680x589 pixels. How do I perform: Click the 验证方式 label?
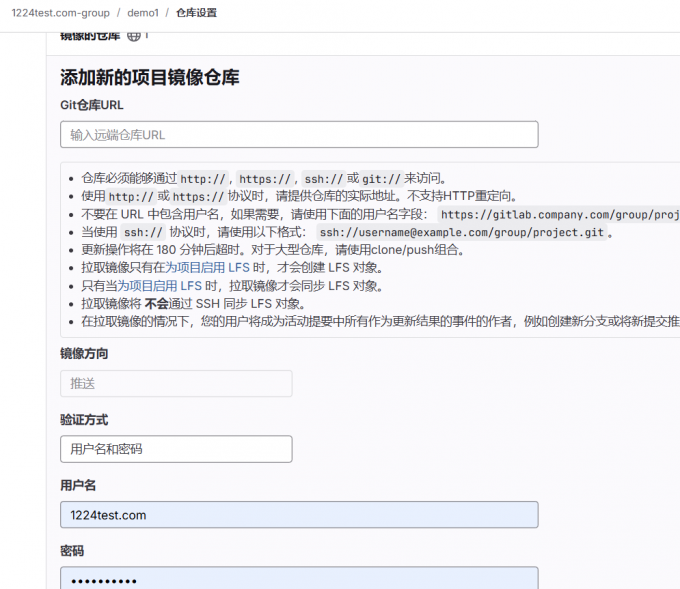point(84,420)
